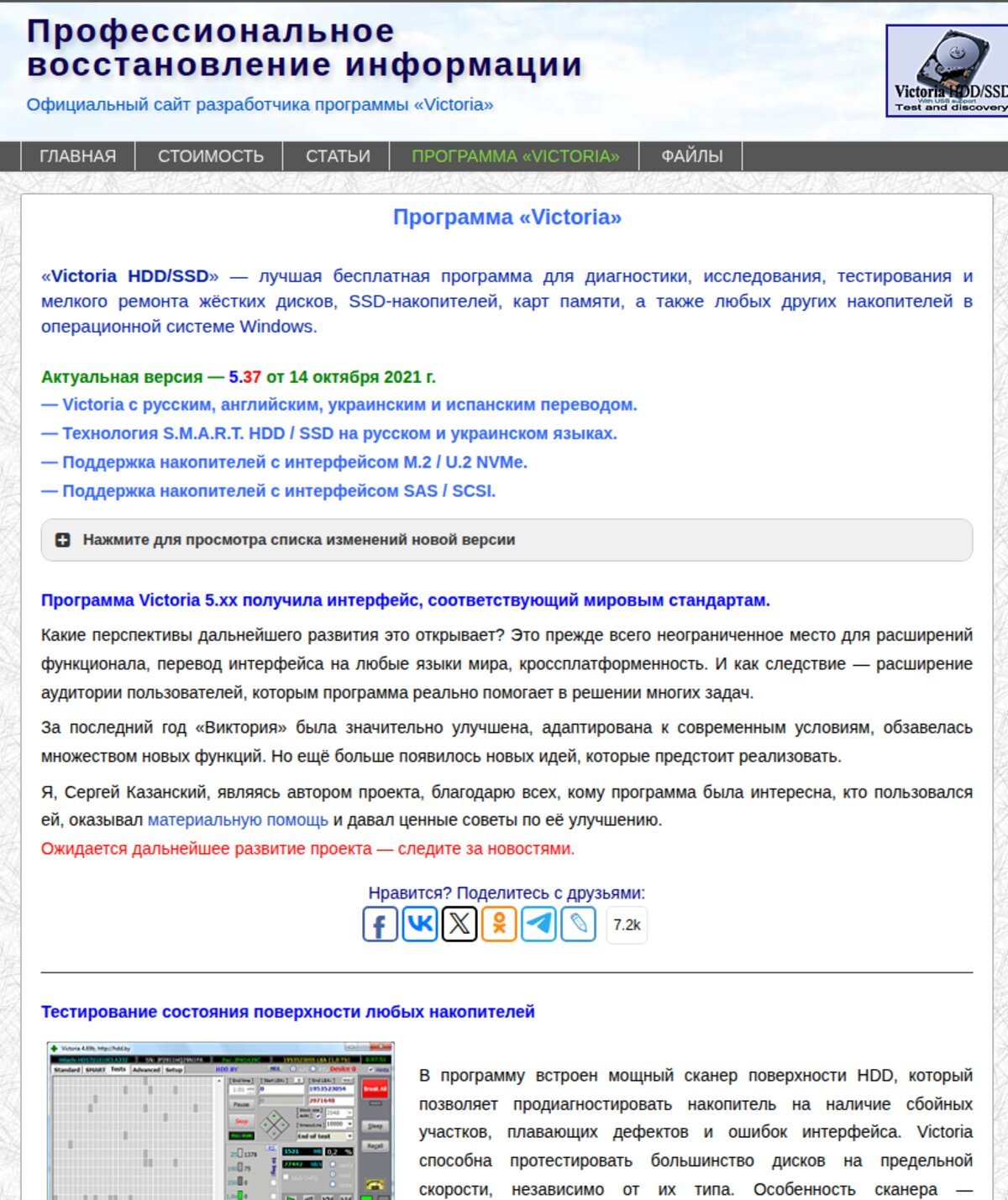This screenshot has width=1008, height=1200.
Task: Click the «Профессиональное восстановление информации» site title
Action: 304,48
